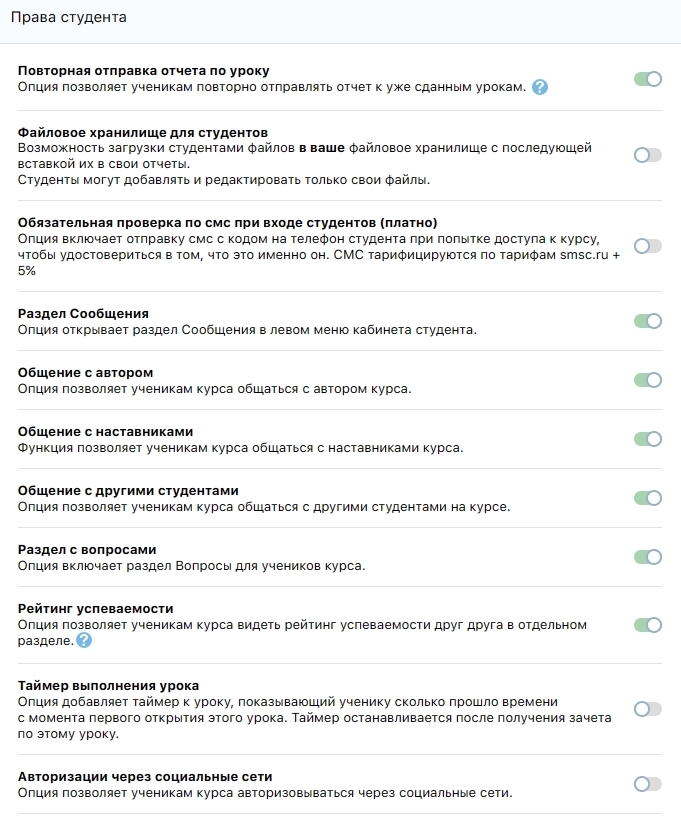Toggle off Раздел Сообщения switch
This screenshot has width=681, height=819.
click(647, 321)
